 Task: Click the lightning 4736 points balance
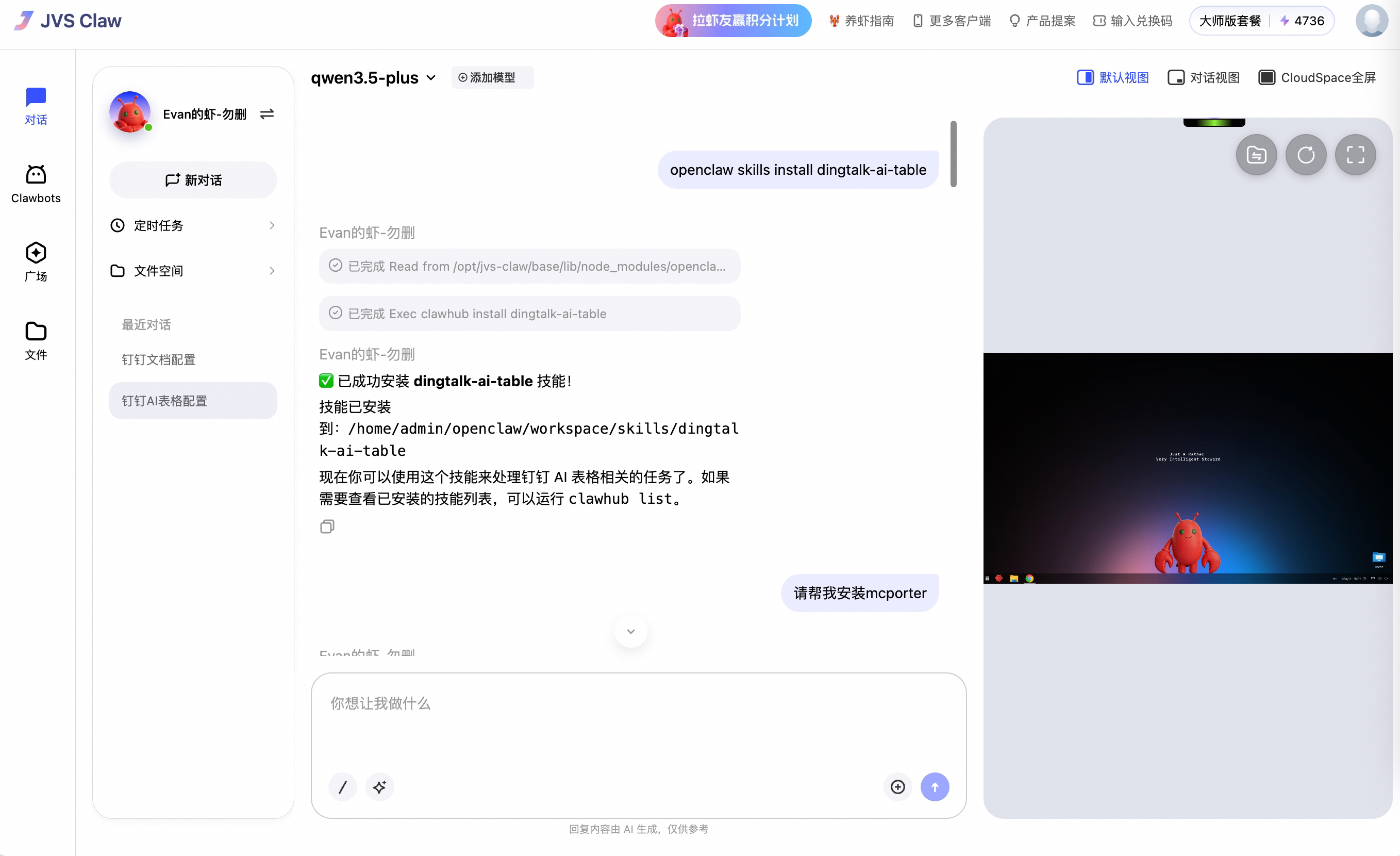click(1302, 21)
